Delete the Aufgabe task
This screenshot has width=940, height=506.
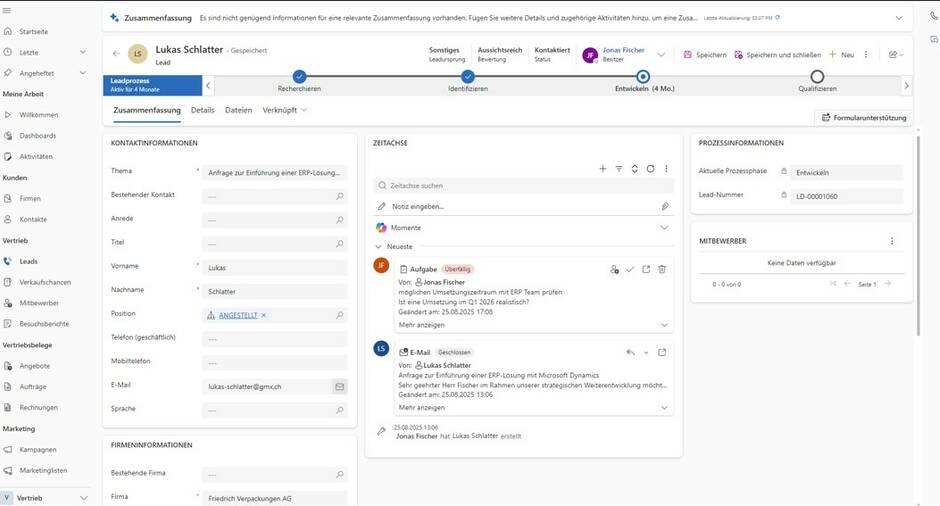point(662,270)
